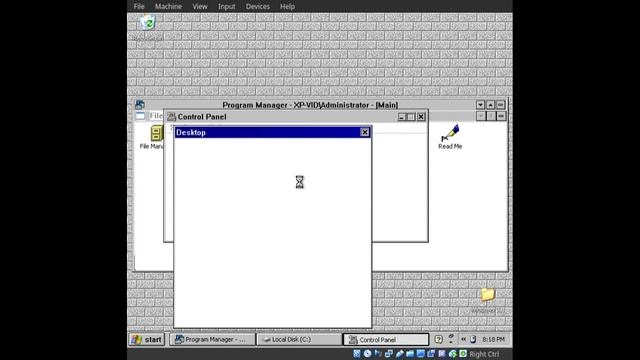Viewport: 640px width, 360px height.
Task: Click the Control Panel taskbar button
Action: (386, 339)
